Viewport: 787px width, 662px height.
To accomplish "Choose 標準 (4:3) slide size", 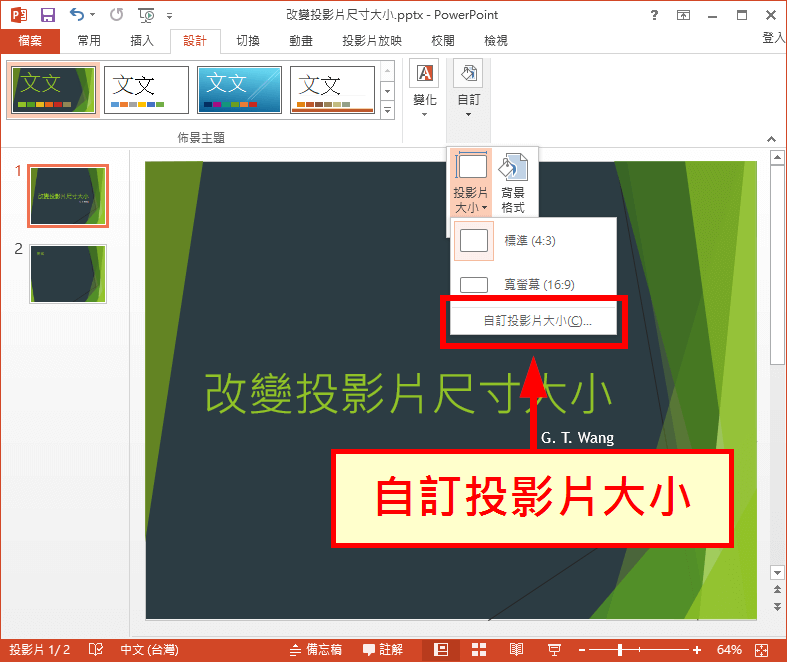I will (x=534, y=241).
